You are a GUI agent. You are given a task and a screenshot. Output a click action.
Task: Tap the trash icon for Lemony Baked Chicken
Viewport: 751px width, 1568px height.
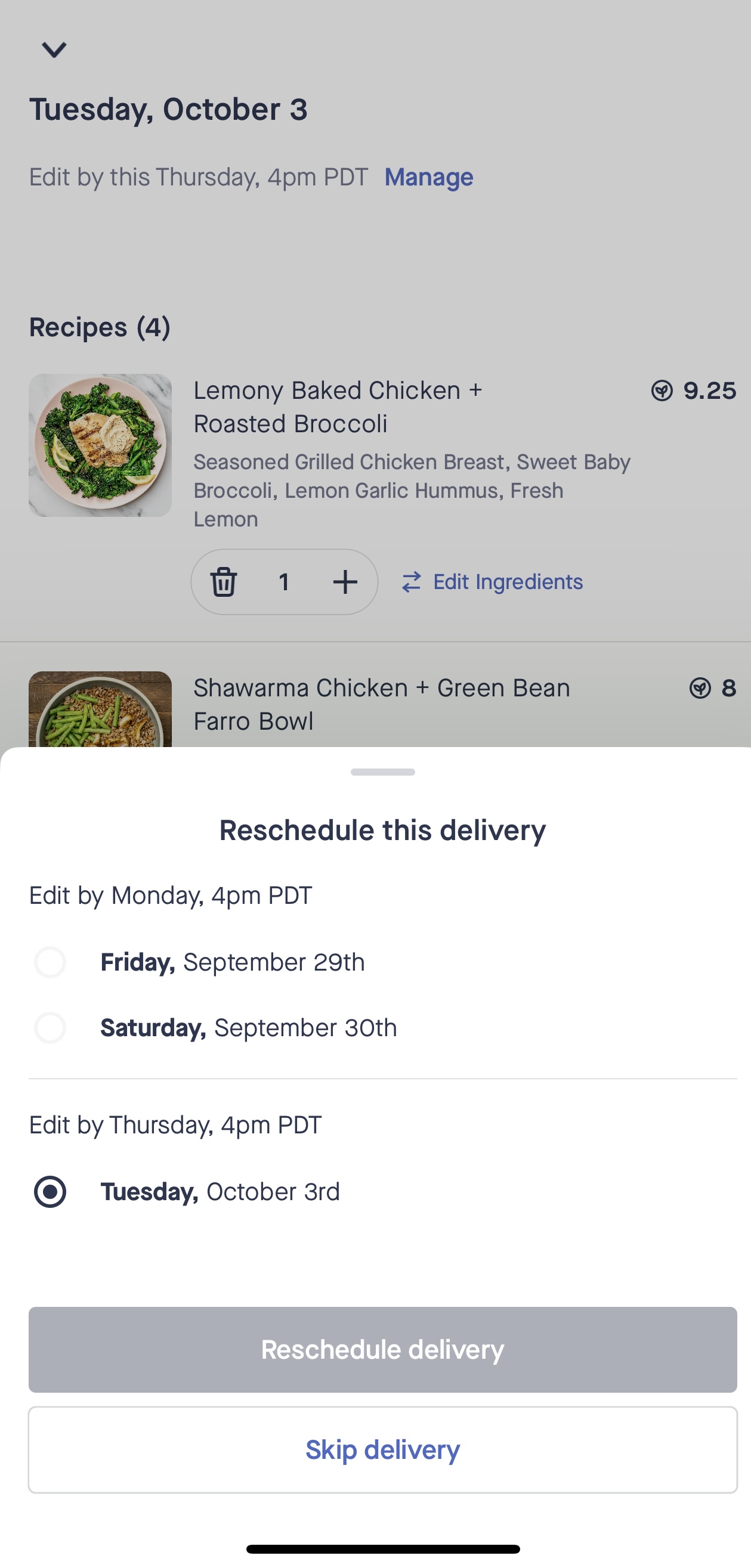click(224, 582)
